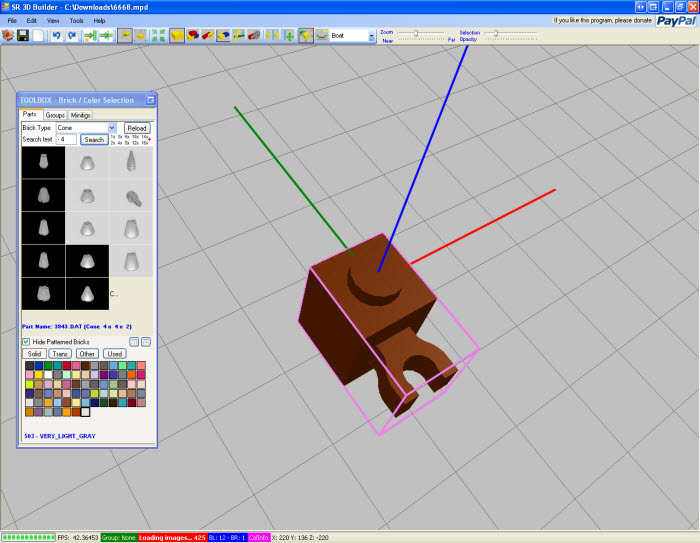Screen dimensions: 700x543
Task: Open the Brick Type dropdown
Action: tap(112, 128)
